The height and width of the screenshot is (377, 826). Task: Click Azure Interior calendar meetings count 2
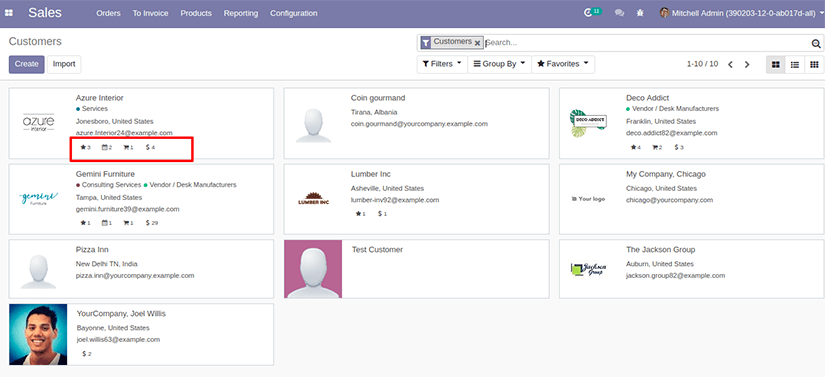pos(107,147)
